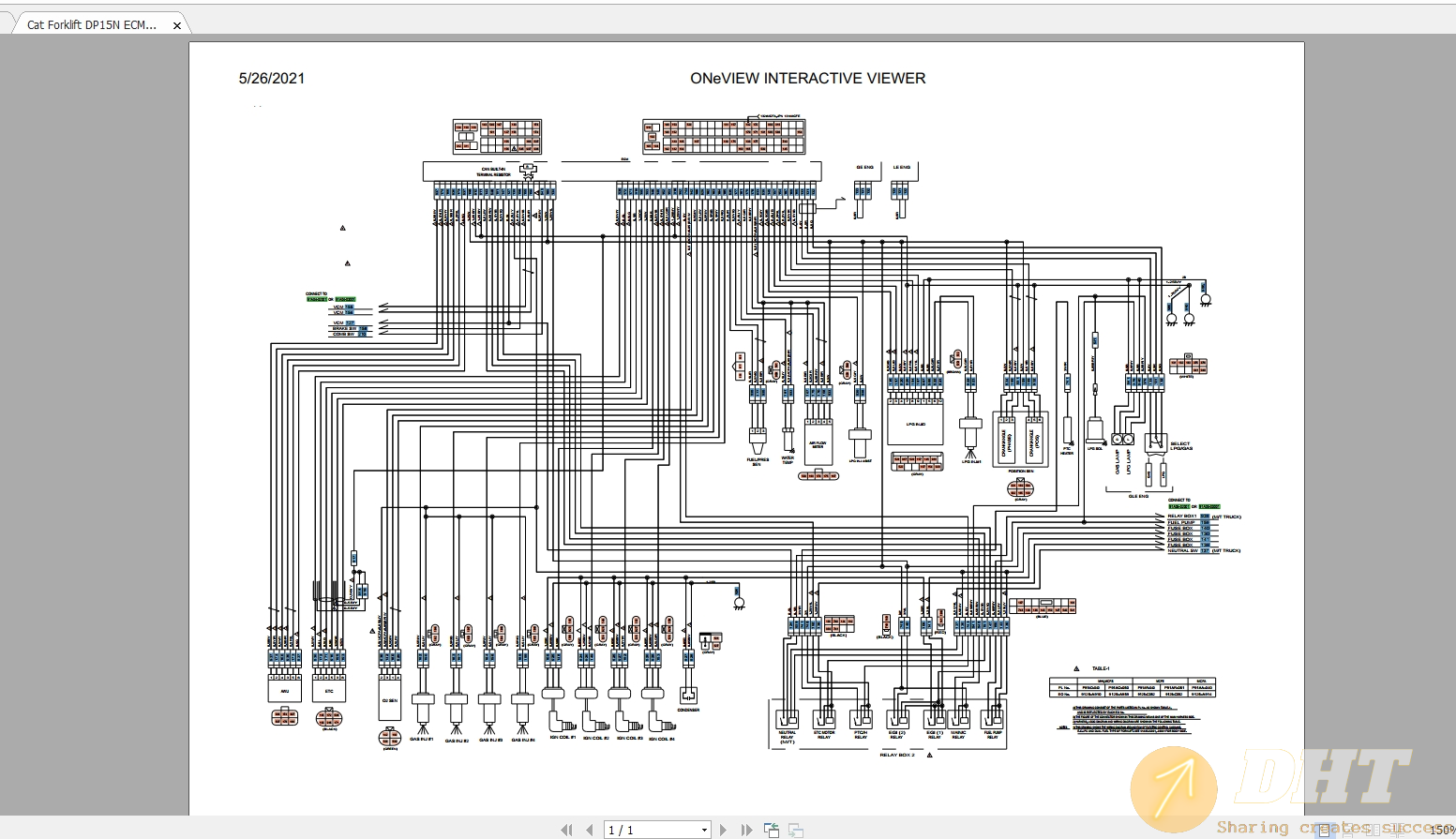Click the TABLE-1 heading in the diagram
Screen dimensions: 1456x839
click(1101, 668)
